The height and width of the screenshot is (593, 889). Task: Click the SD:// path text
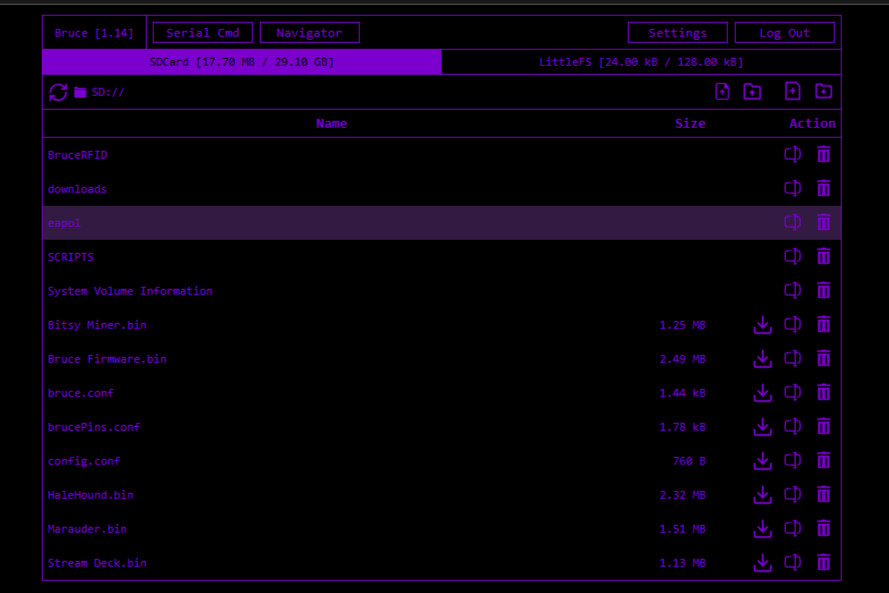(108, 92)
